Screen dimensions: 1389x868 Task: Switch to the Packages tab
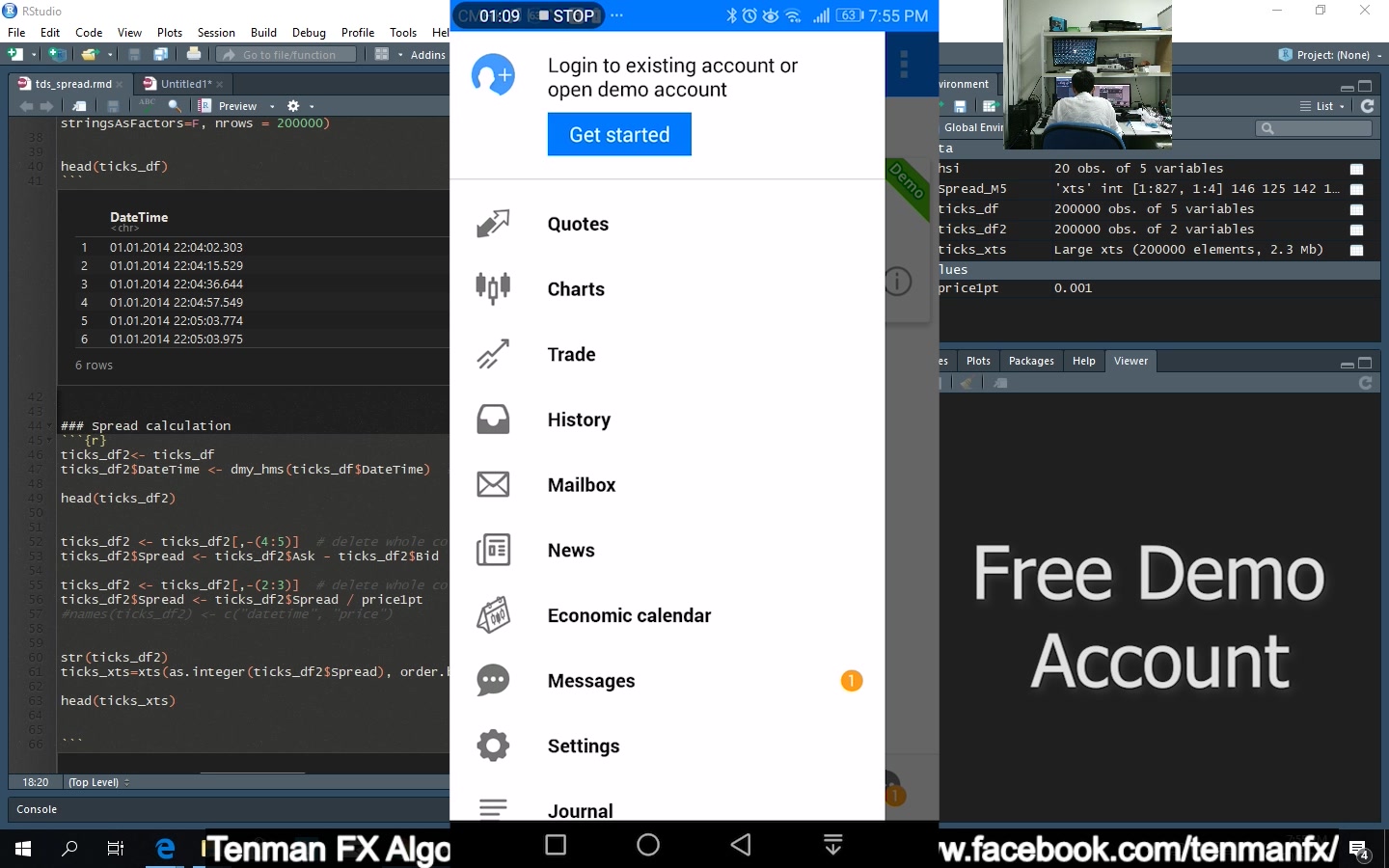pos(1031,361)
